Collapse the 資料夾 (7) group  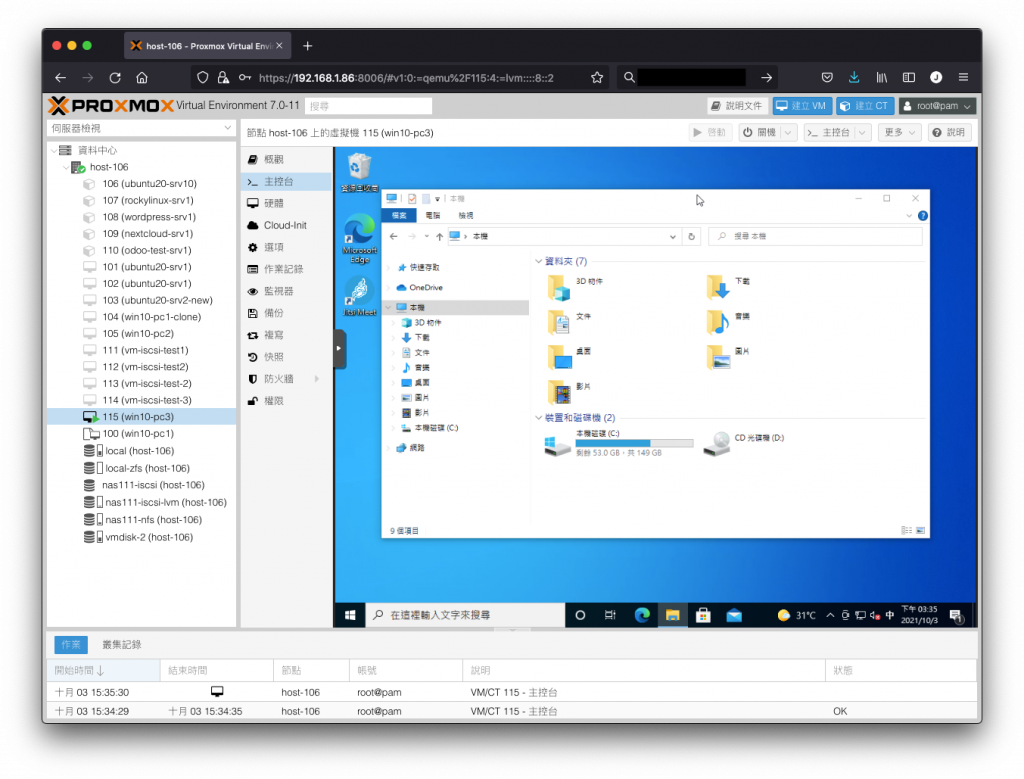point(539,261)
